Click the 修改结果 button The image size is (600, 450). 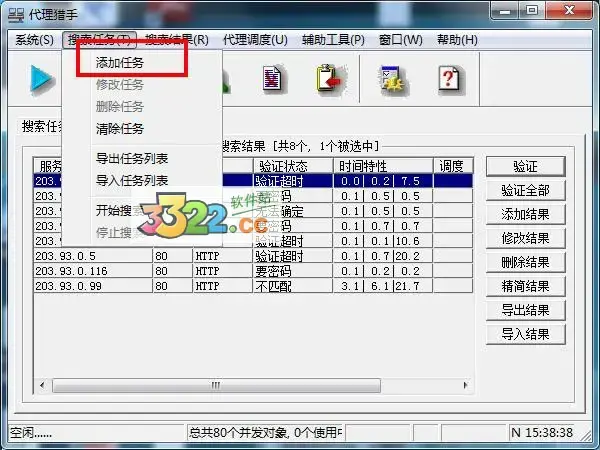tap(525, 238)
